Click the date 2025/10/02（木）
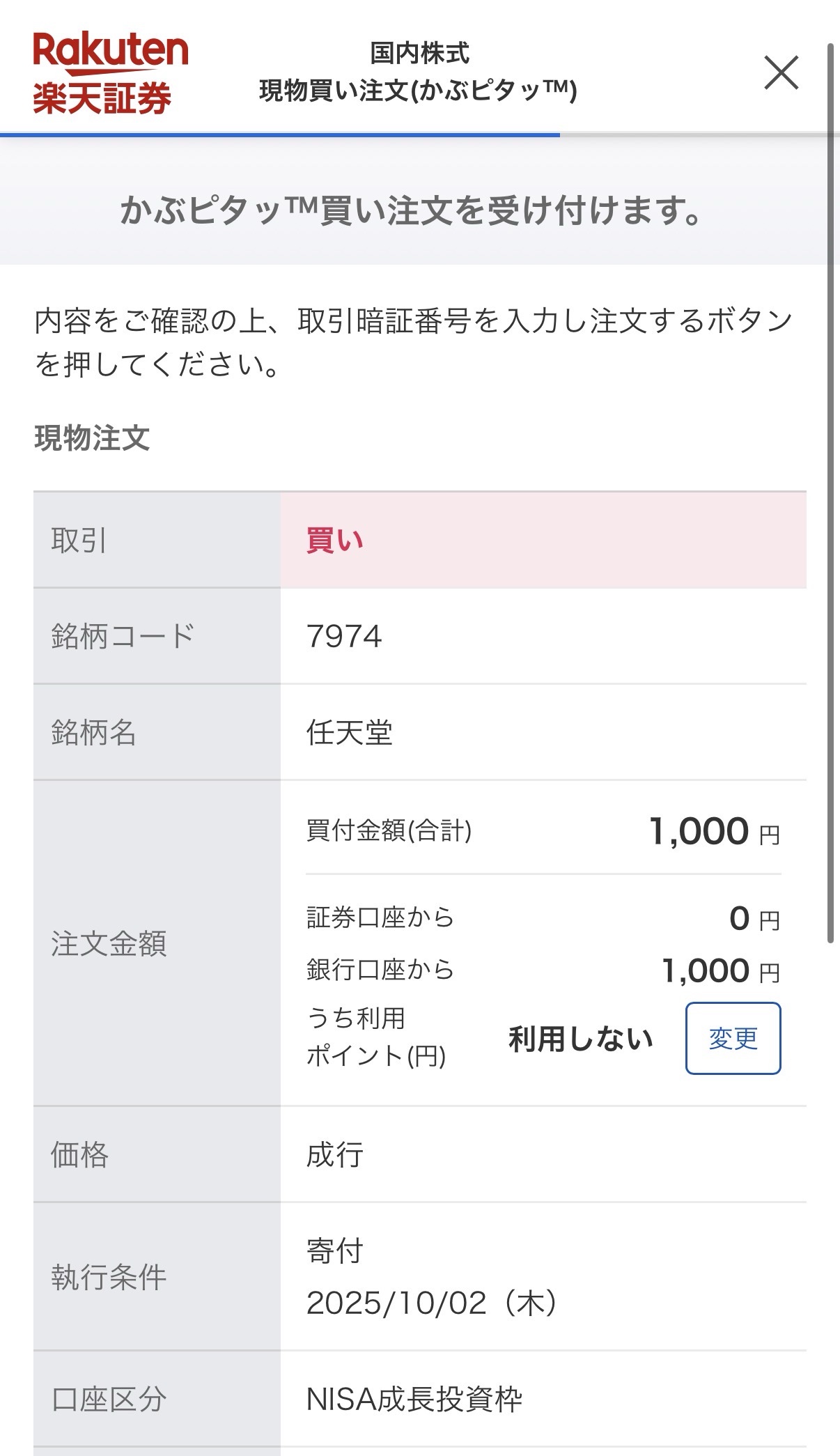Image resolution: width=840 pixels, height=1456 pixels. 432,1303
